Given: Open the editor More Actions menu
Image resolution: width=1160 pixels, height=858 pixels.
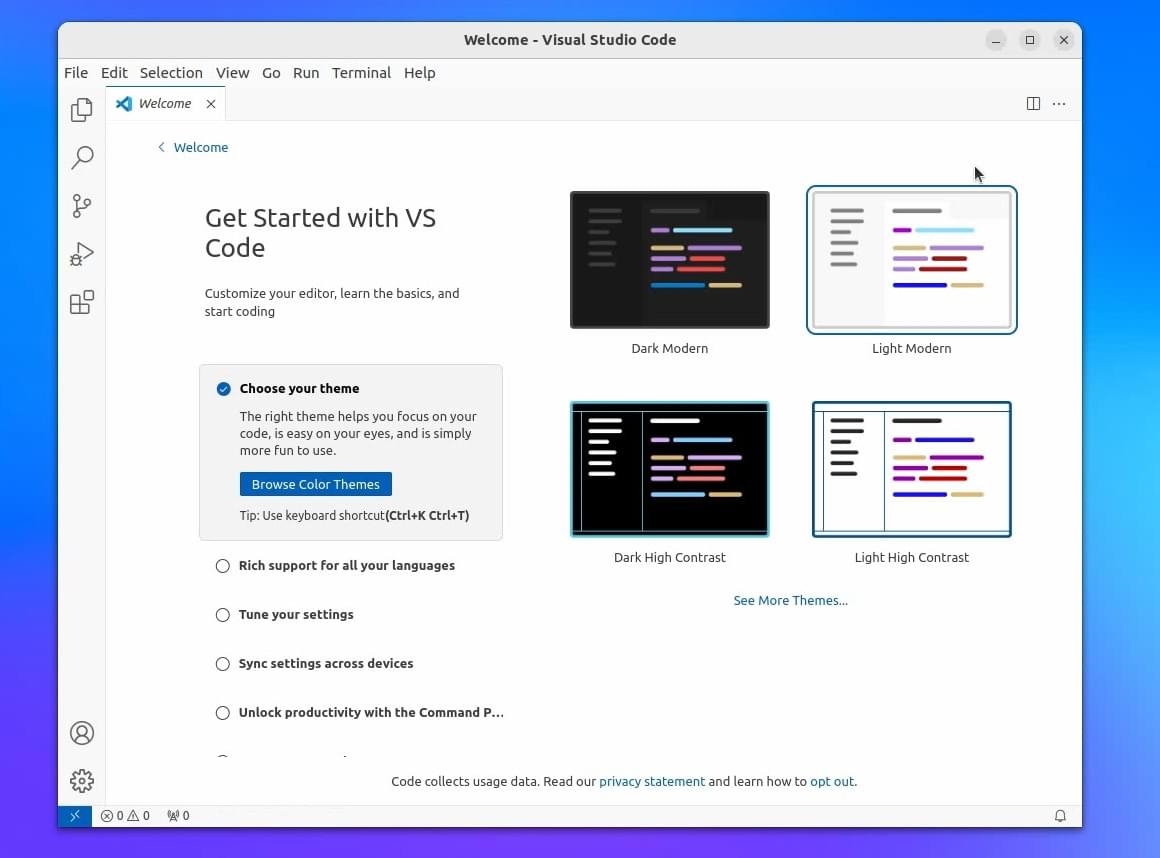Looking at the screenshot, I should pyautogui.click(x=1059, y=104).
